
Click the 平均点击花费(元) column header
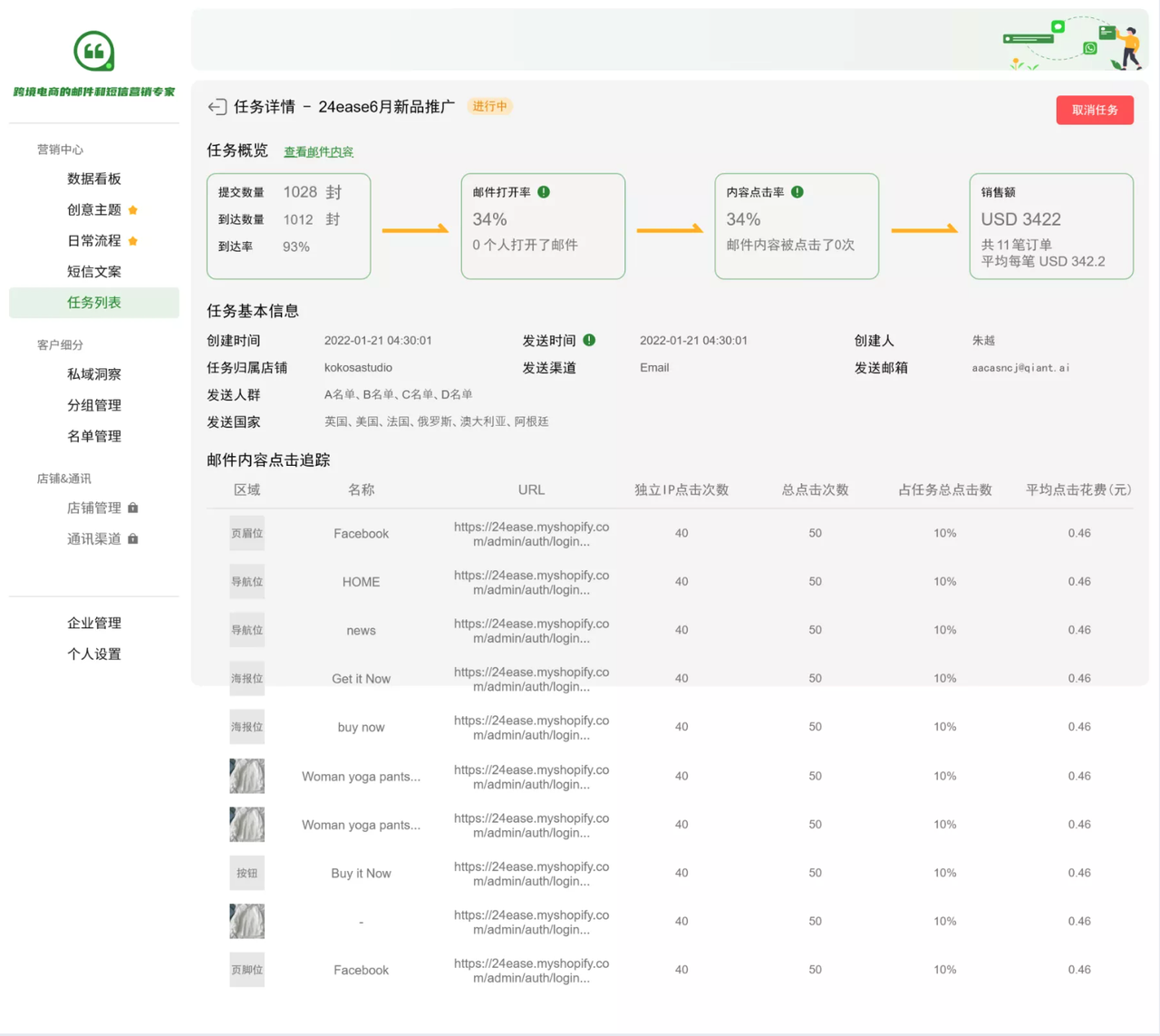1078,489
